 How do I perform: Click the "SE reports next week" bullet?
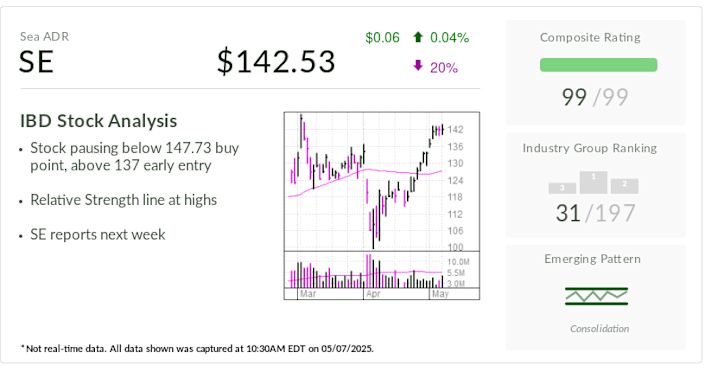tap(98, 234)
